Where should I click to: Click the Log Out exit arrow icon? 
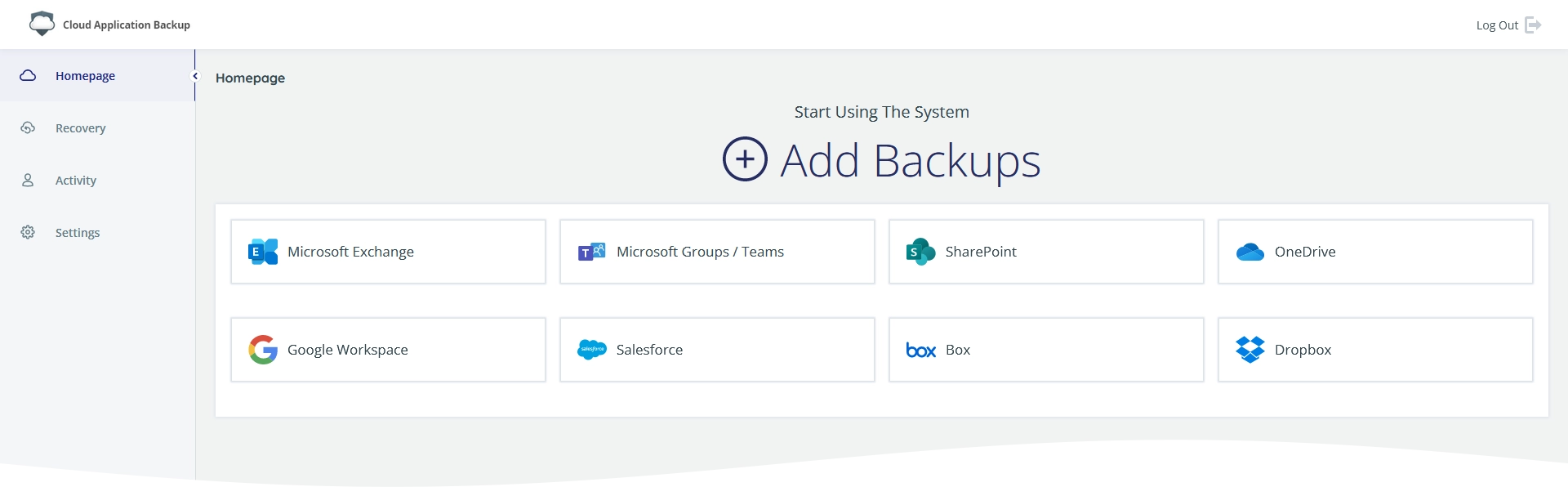point(1533,25)
